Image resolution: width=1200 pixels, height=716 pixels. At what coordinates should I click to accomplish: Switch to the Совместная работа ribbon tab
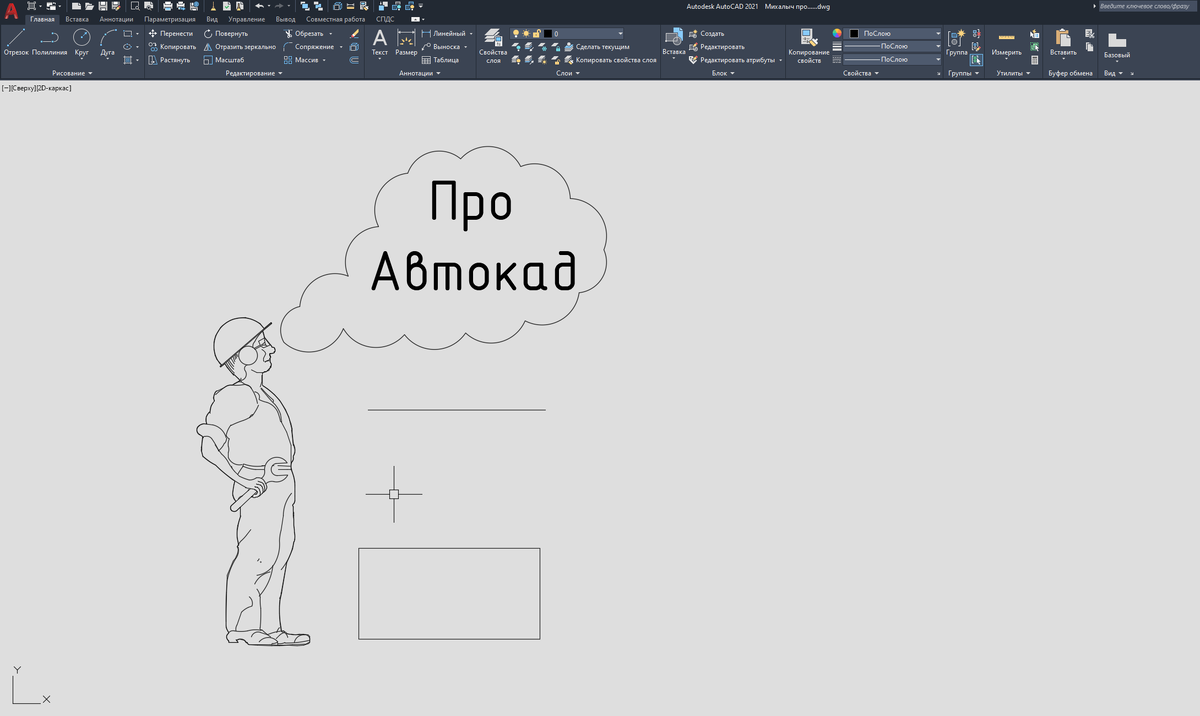pos(335,19)
